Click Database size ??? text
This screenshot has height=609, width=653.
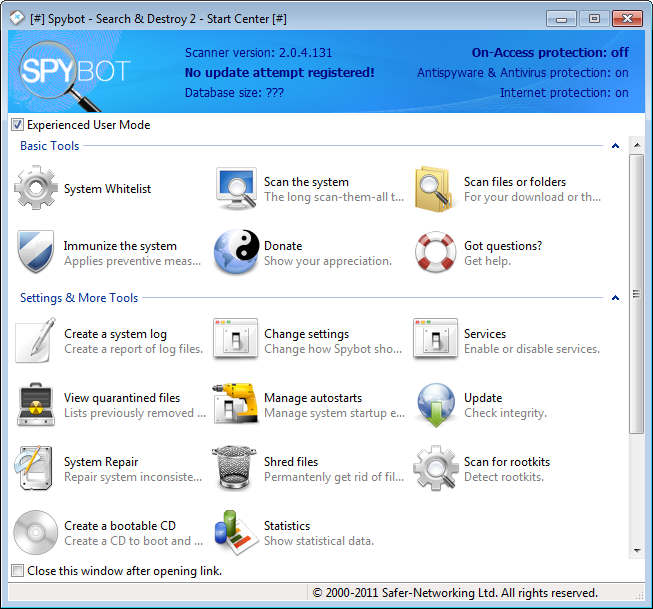(234, 92)
